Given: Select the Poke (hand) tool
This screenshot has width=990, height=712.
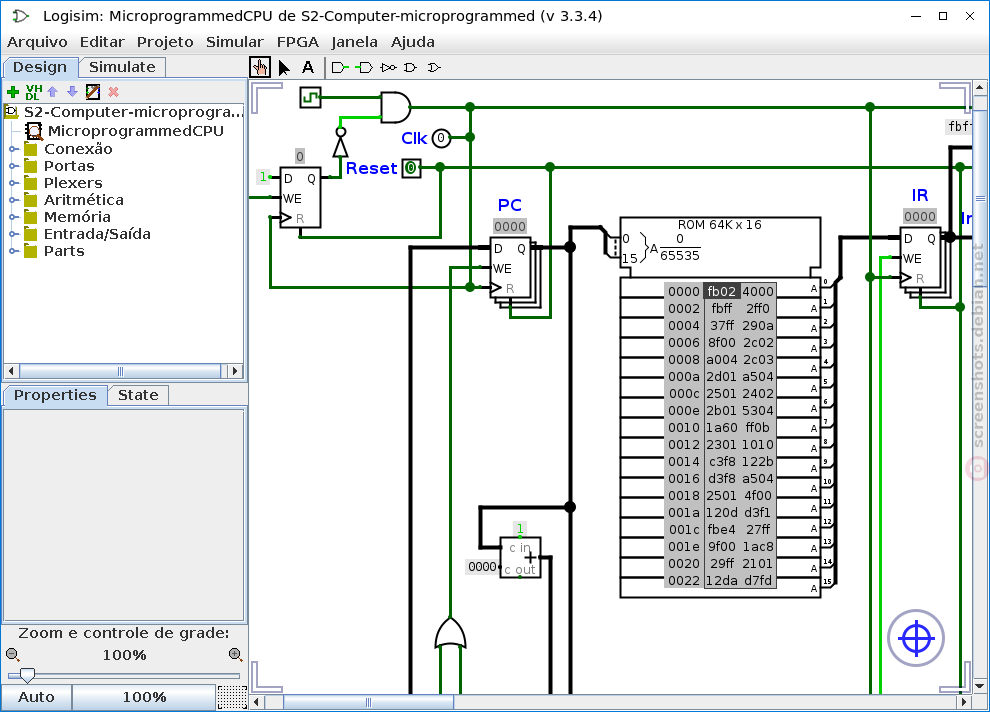Looking at the screenshot, I should point(259,67).
